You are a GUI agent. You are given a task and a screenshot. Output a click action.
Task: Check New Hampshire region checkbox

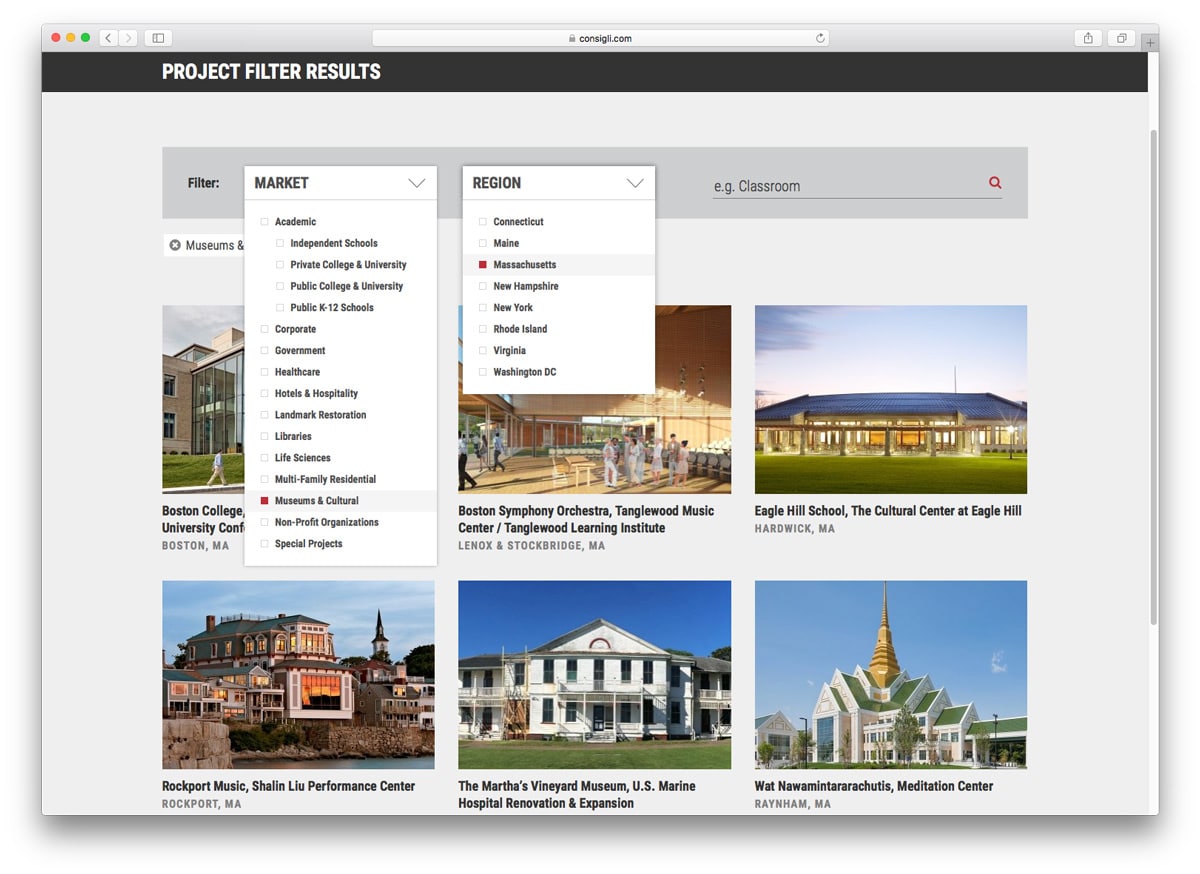click(x=483, y=286)
